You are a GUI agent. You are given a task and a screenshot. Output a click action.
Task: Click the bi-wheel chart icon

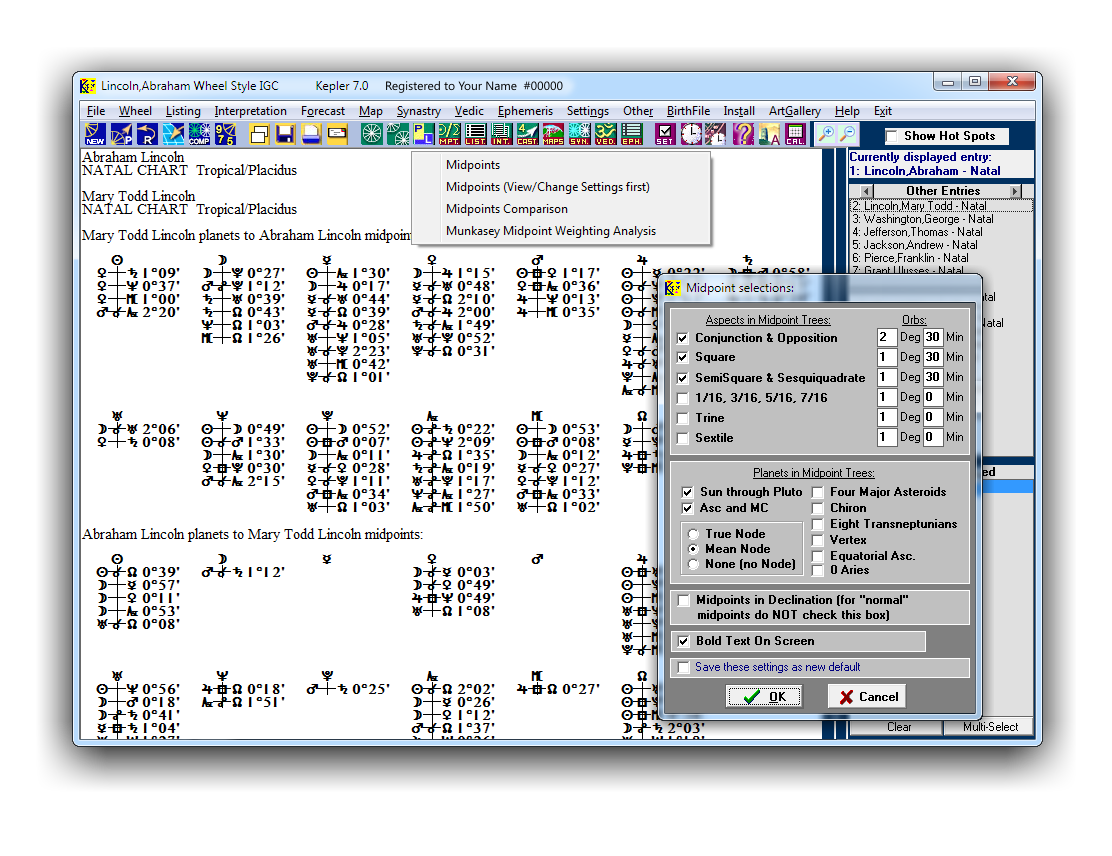397,134
